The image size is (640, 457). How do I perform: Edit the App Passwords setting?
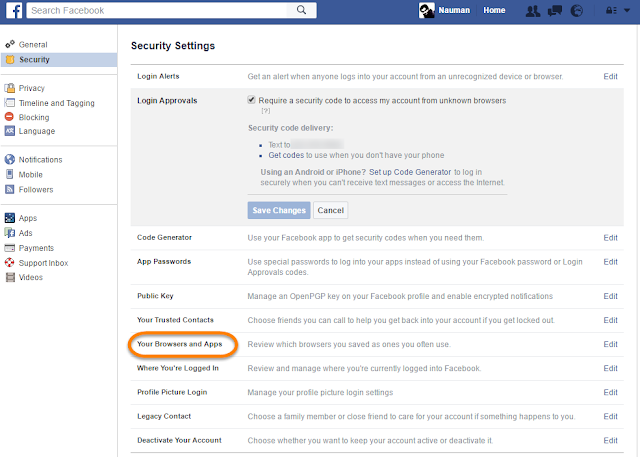coord(610,262)
